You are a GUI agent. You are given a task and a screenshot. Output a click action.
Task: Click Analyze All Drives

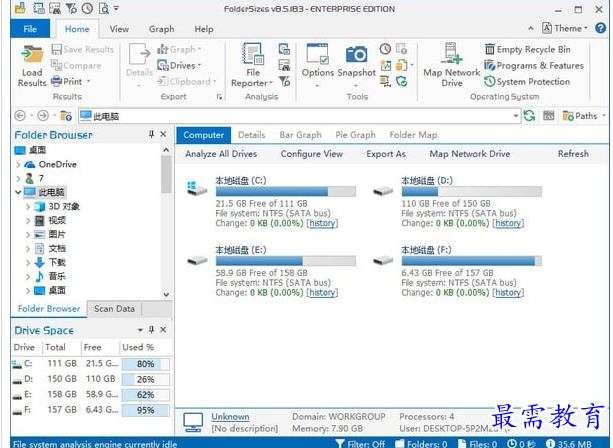(x=221, y=154)
